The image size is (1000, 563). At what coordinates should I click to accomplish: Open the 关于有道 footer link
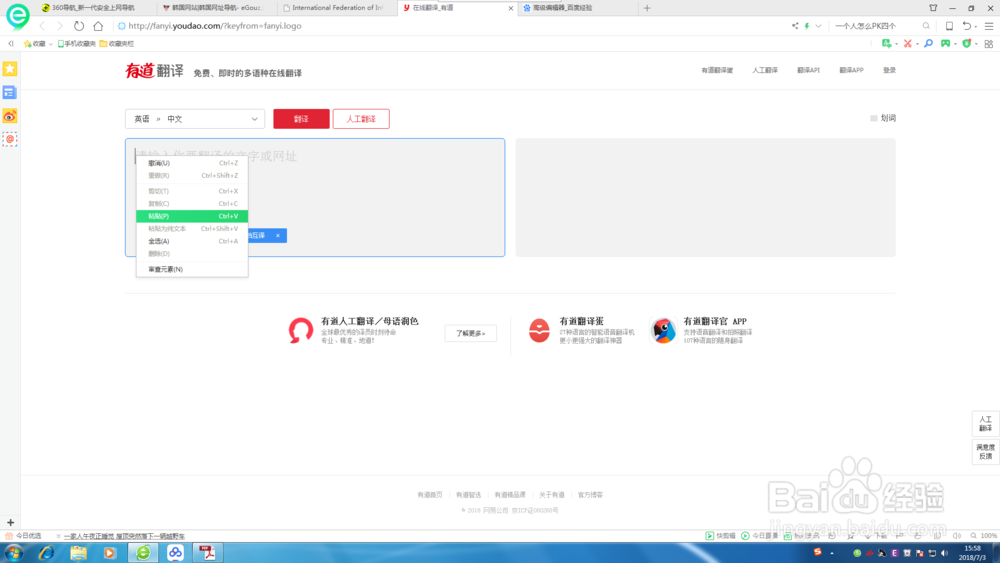(x=551, y=495)
